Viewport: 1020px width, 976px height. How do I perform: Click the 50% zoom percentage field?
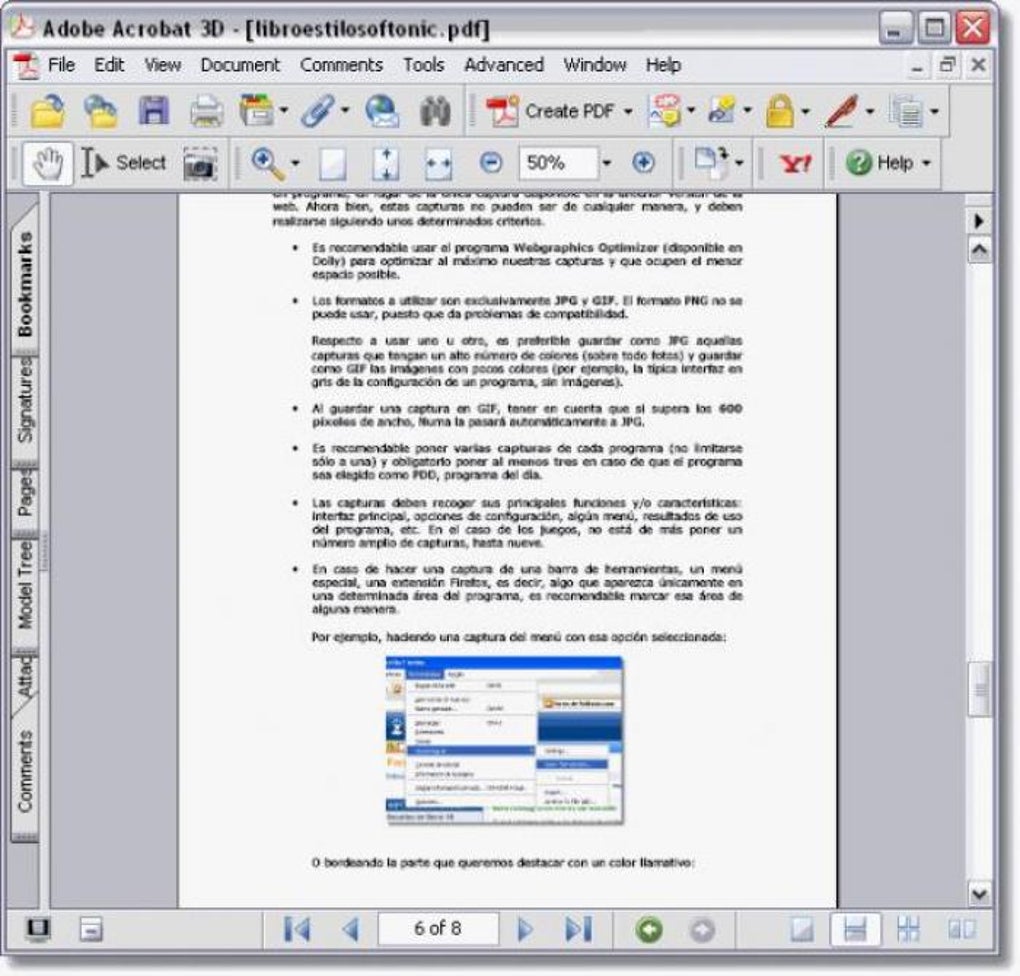558,163
